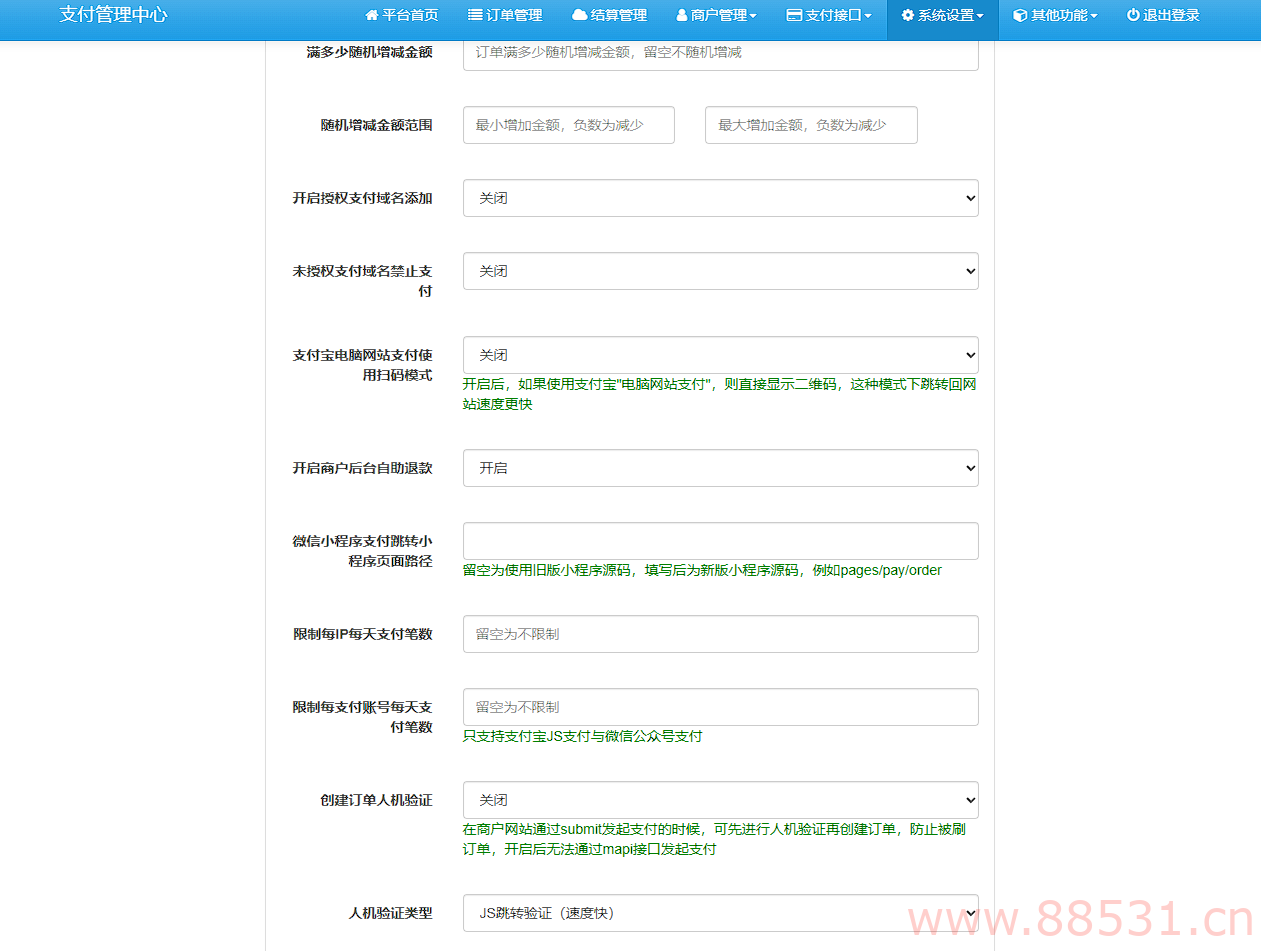Open the 其他功能 menu label
1261x951 pixels.
[1059, 16]
